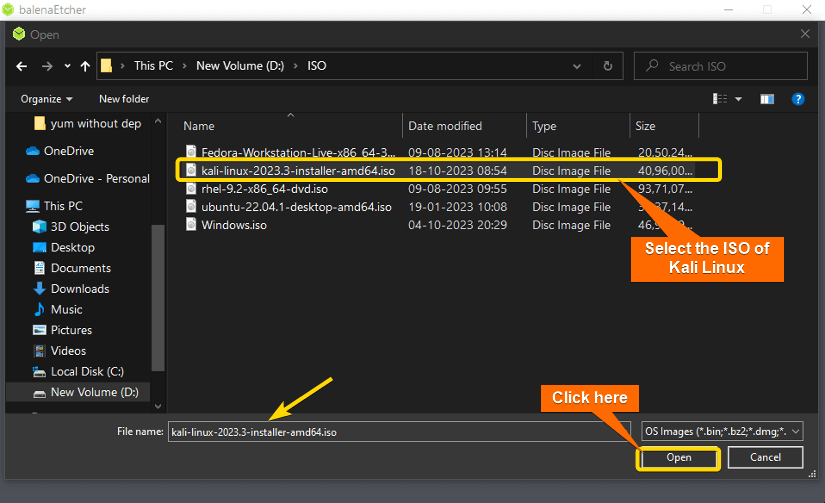Image resolution: width=825 pixels, height=503 pixels.
Task: Click Date modified 19-01-2023 10:08 cell
Action: pos(458,207)
